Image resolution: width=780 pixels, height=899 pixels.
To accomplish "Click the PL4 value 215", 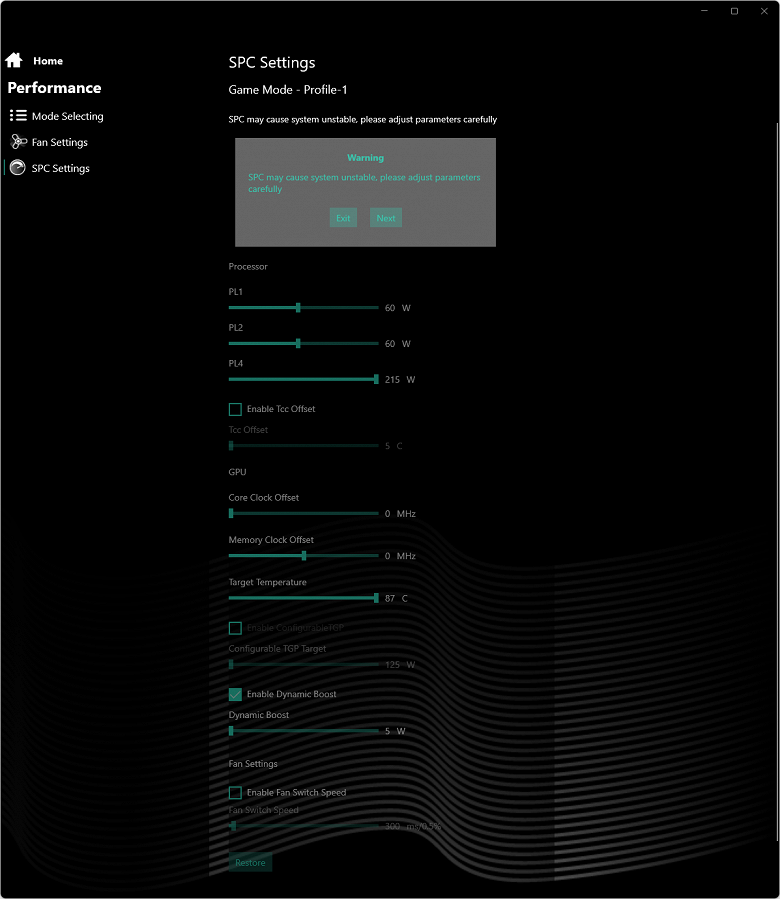I will tap(392, 380).
